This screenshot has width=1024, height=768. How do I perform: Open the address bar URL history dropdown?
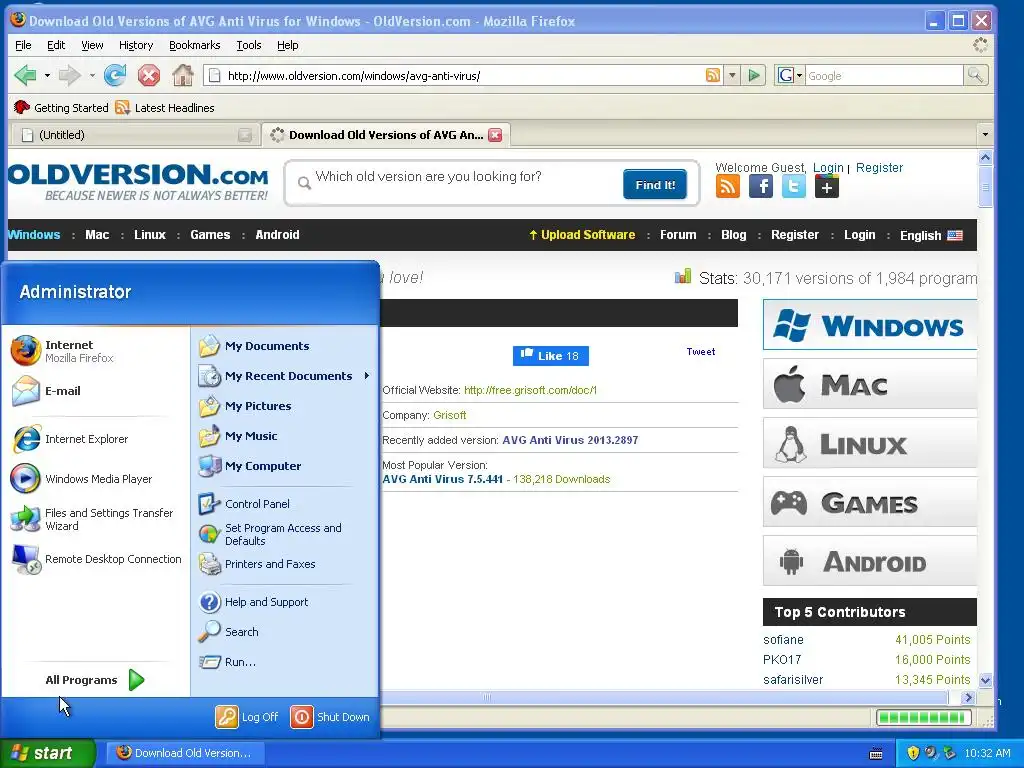pos(732,76)
